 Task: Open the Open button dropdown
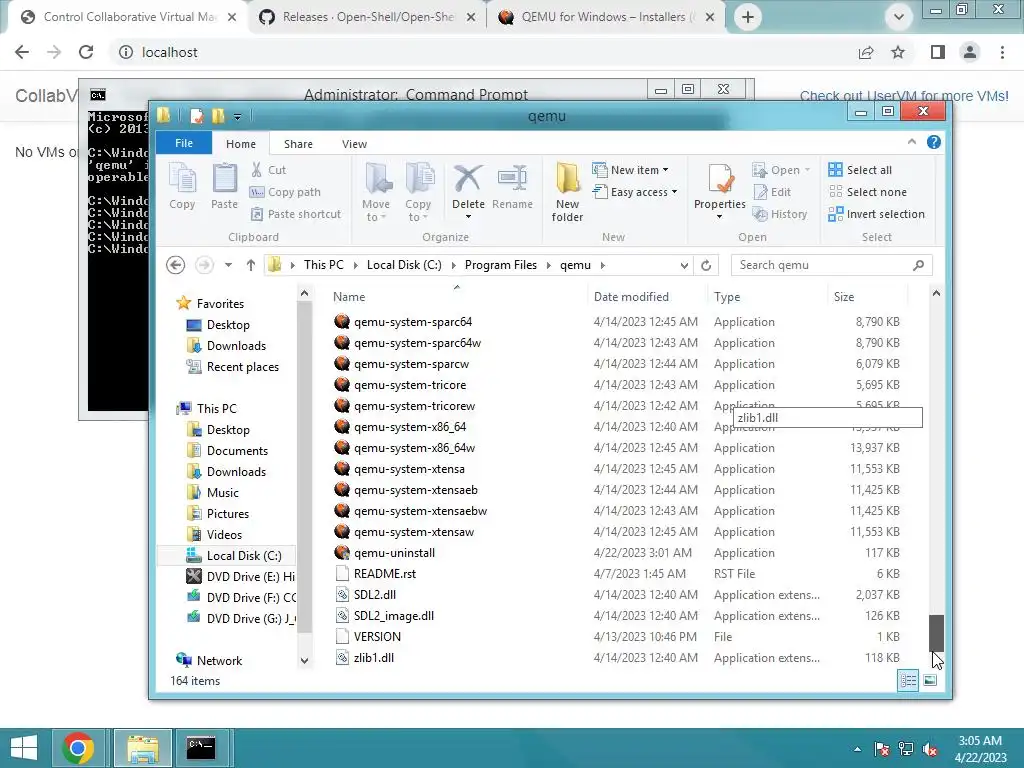(x=808, y=170)
